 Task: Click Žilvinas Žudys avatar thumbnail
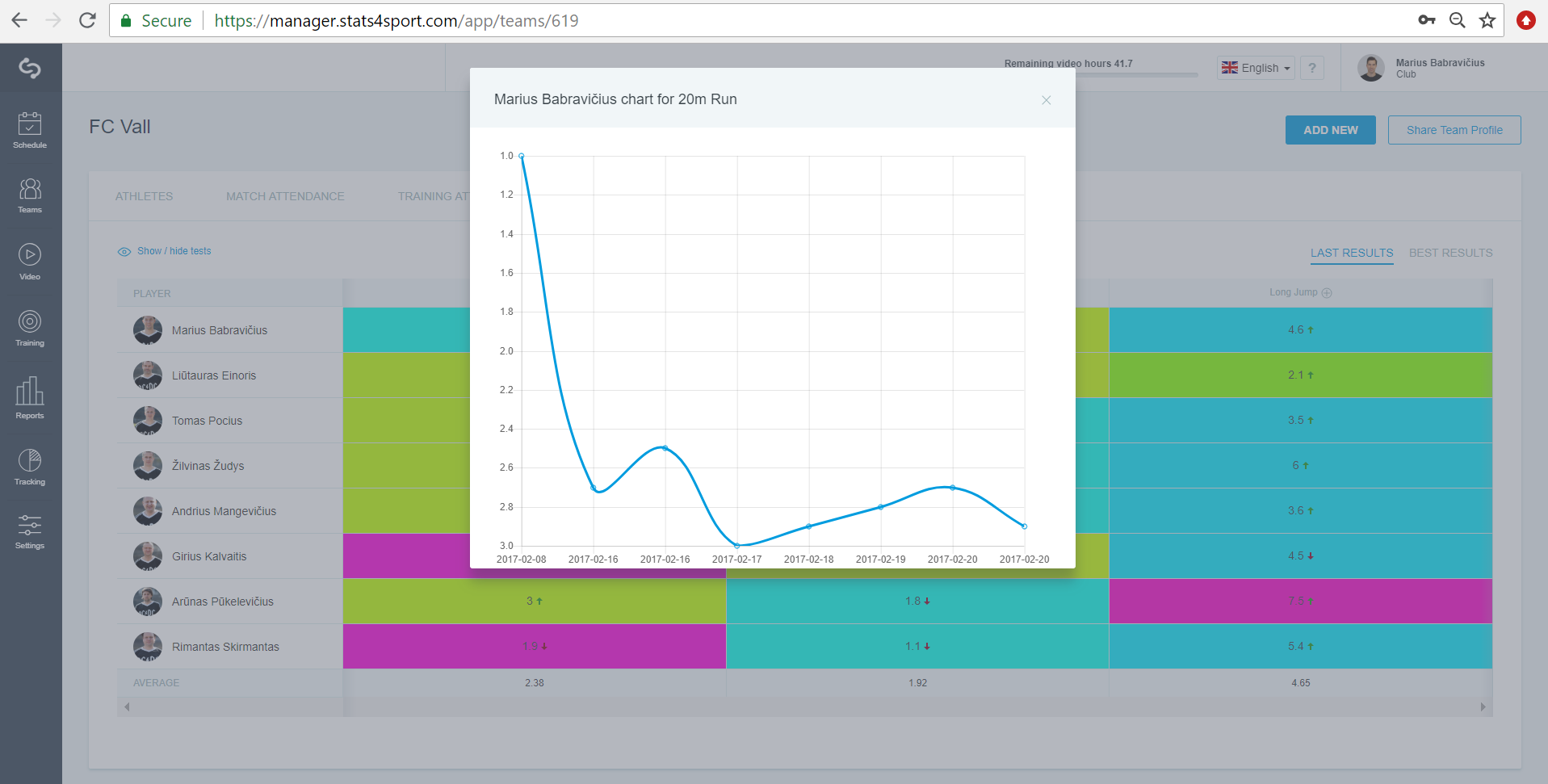click(148, 466)
